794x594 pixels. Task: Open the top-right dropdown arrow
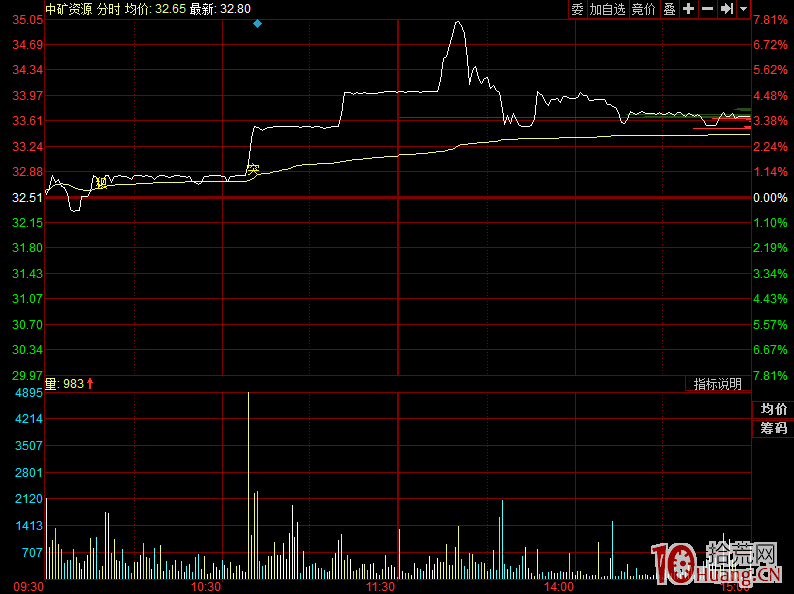click(x=743, y=9)
